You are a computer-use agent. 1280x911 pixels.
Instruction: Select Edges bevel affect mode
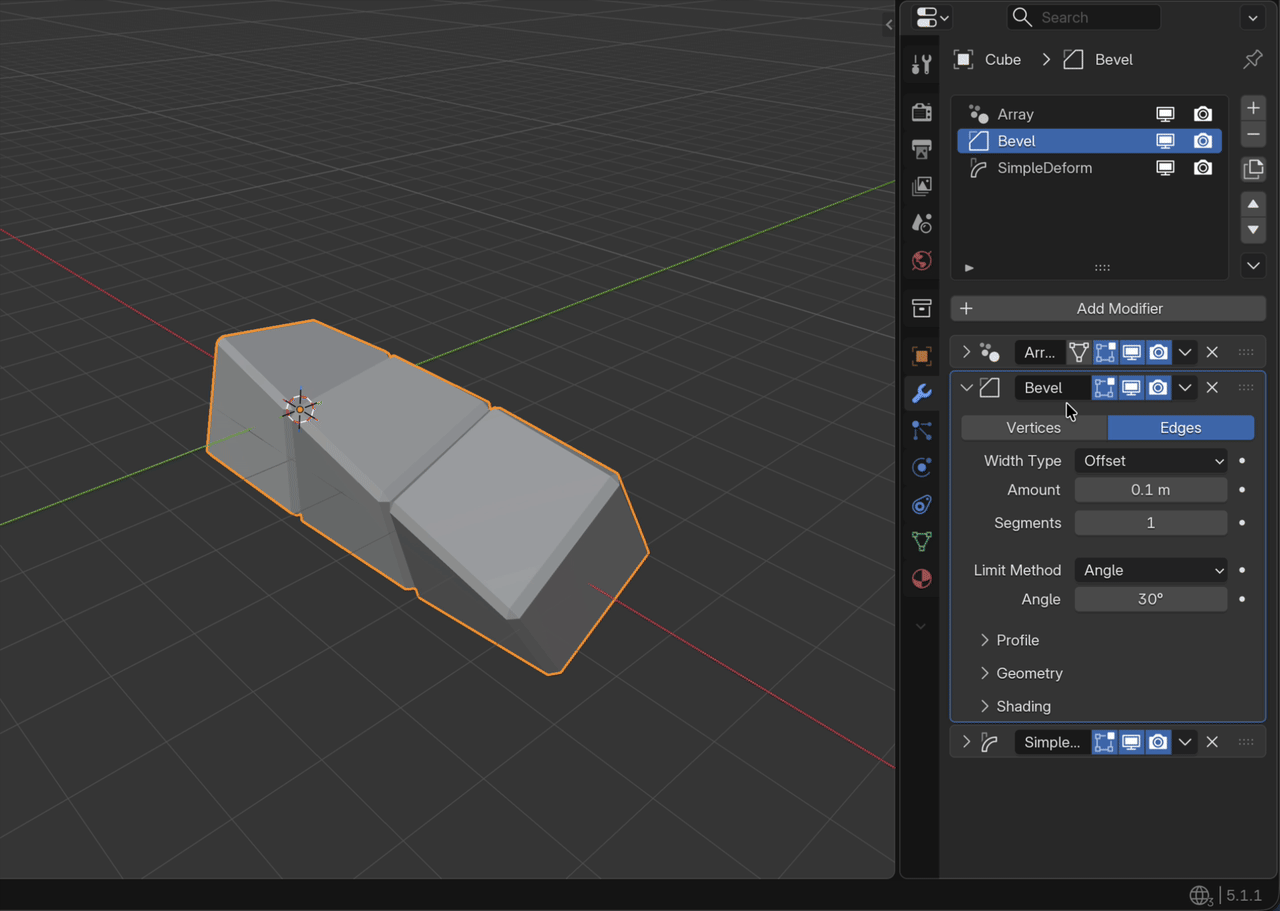click(1181, 428)
